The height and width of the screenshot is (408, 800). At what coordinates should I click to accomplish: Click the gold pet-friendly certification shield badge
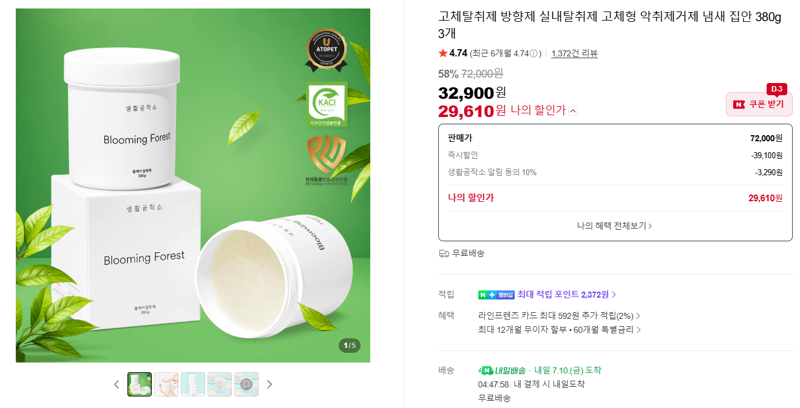[x=327, y=155]
